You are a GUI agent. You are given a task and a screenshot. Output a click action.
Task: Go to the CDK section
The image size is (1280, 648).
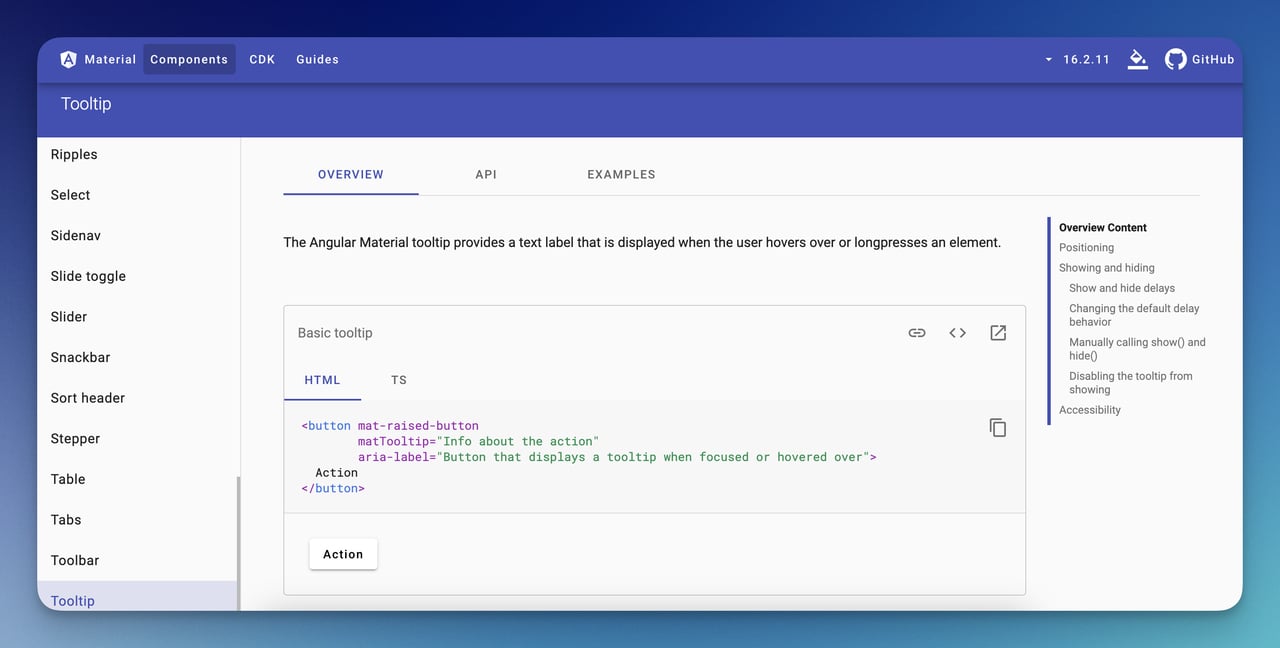point(262,59)
